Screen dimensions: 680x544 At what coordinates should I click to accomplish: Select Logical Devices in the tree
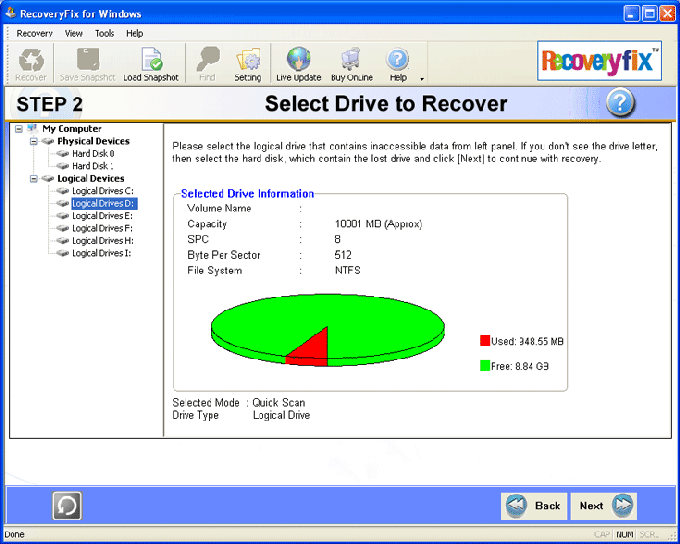click(x=91, y=179)
